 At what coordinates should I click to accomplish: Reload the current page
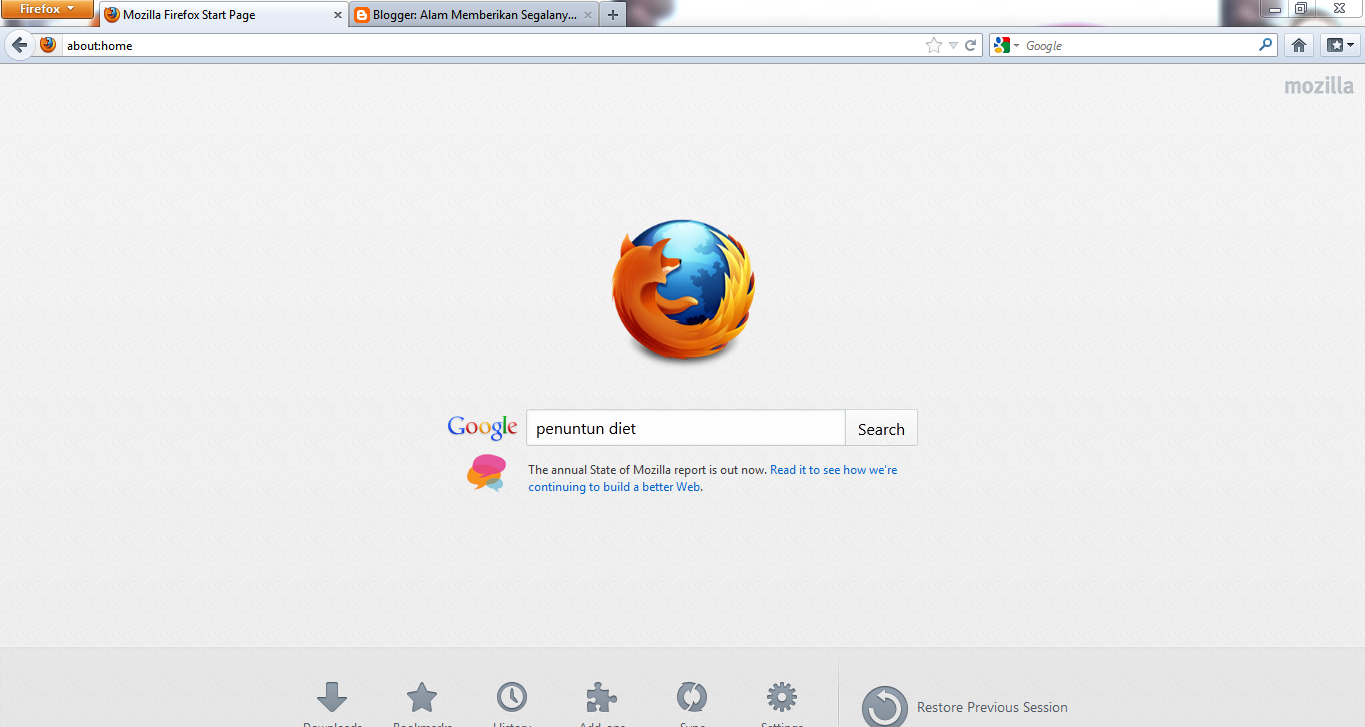point(970,45)
